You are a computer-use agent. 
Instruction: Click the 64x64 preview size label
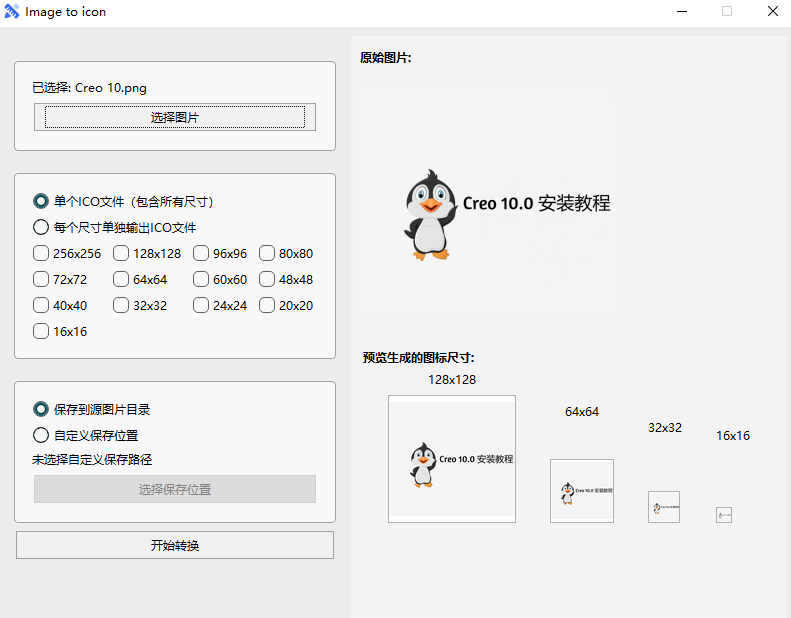(x=582, y=412)
